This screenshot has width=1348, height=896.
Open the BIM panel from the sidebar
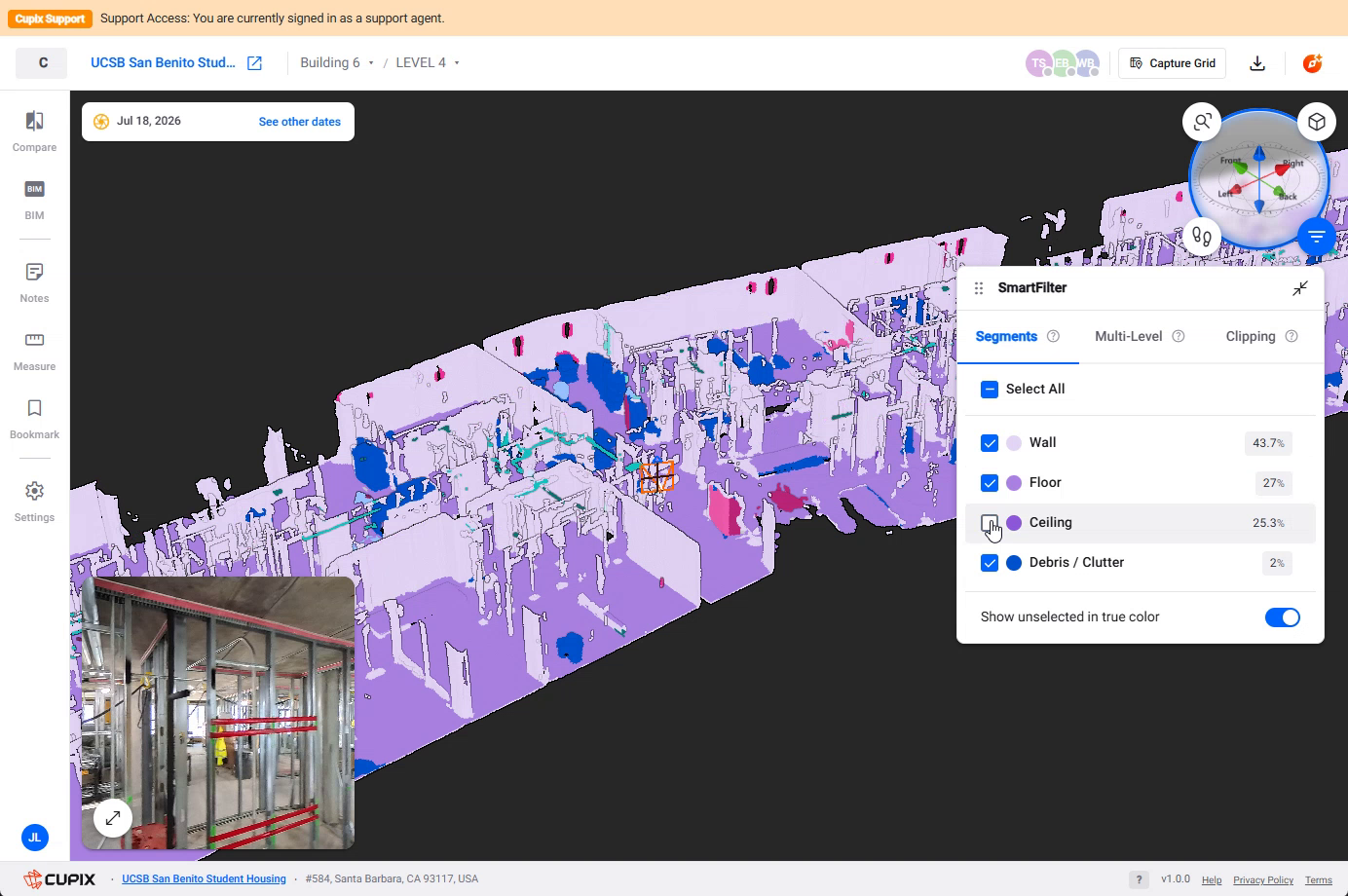tap(34, 200)
